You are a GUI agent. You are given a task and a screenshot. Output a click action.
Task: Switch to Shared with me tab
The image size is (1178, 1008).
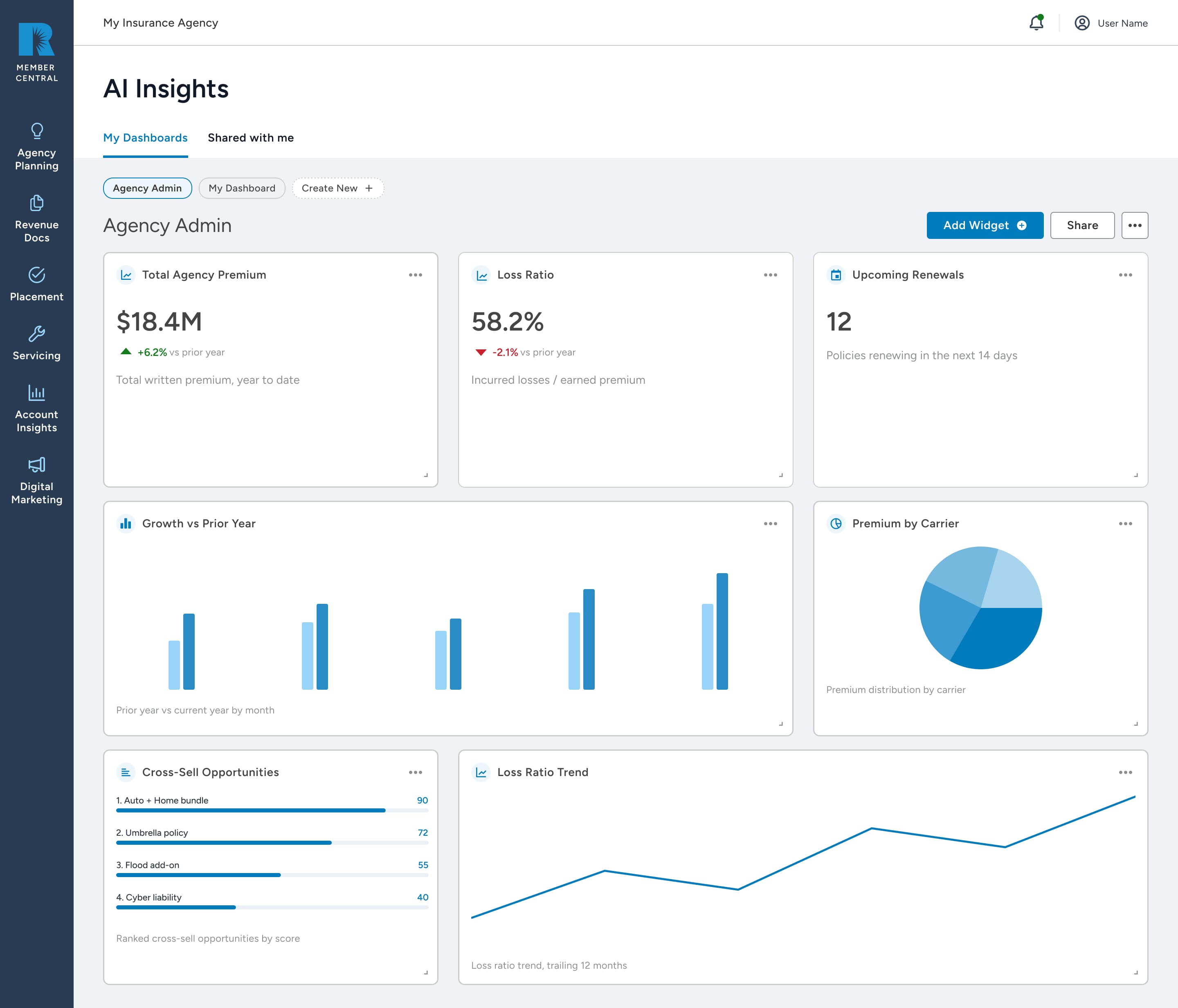tap(251, 138)
